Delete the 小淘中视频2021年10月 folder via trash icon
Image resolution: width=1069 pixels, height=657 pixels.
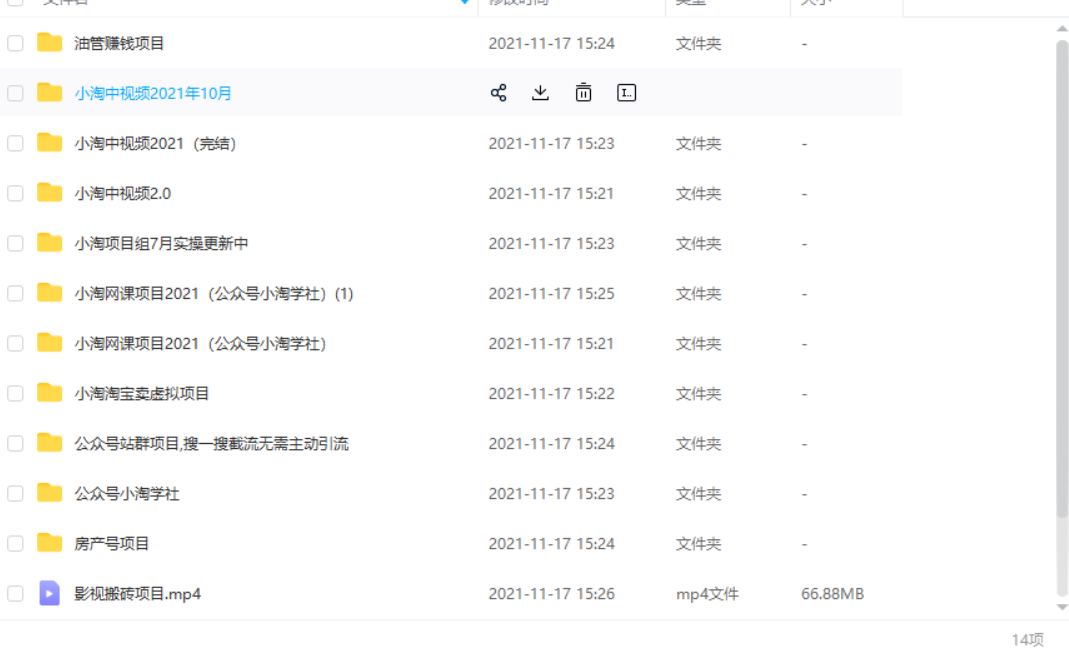pos(584,93)
